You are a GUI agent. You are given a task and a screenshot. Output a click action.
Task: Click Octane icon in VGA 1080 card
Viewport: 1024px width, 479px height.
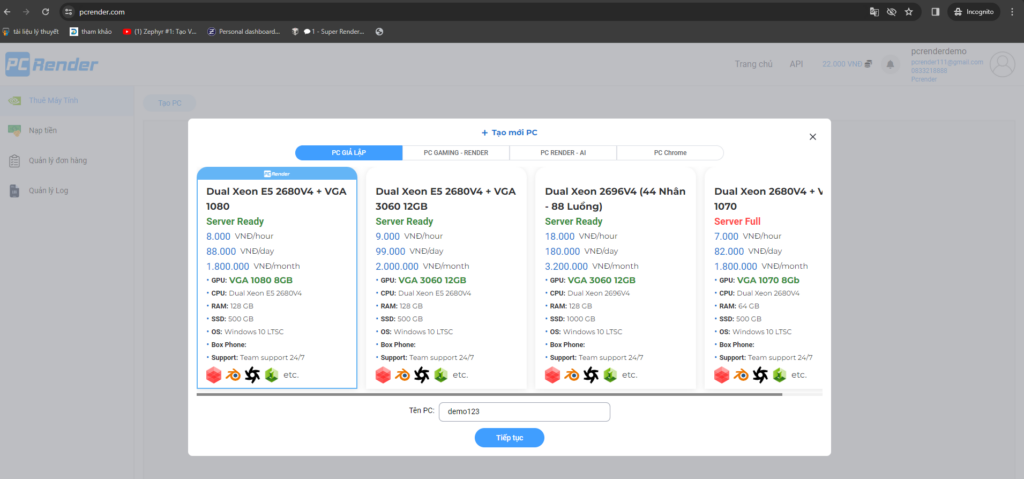pos(252,375)
